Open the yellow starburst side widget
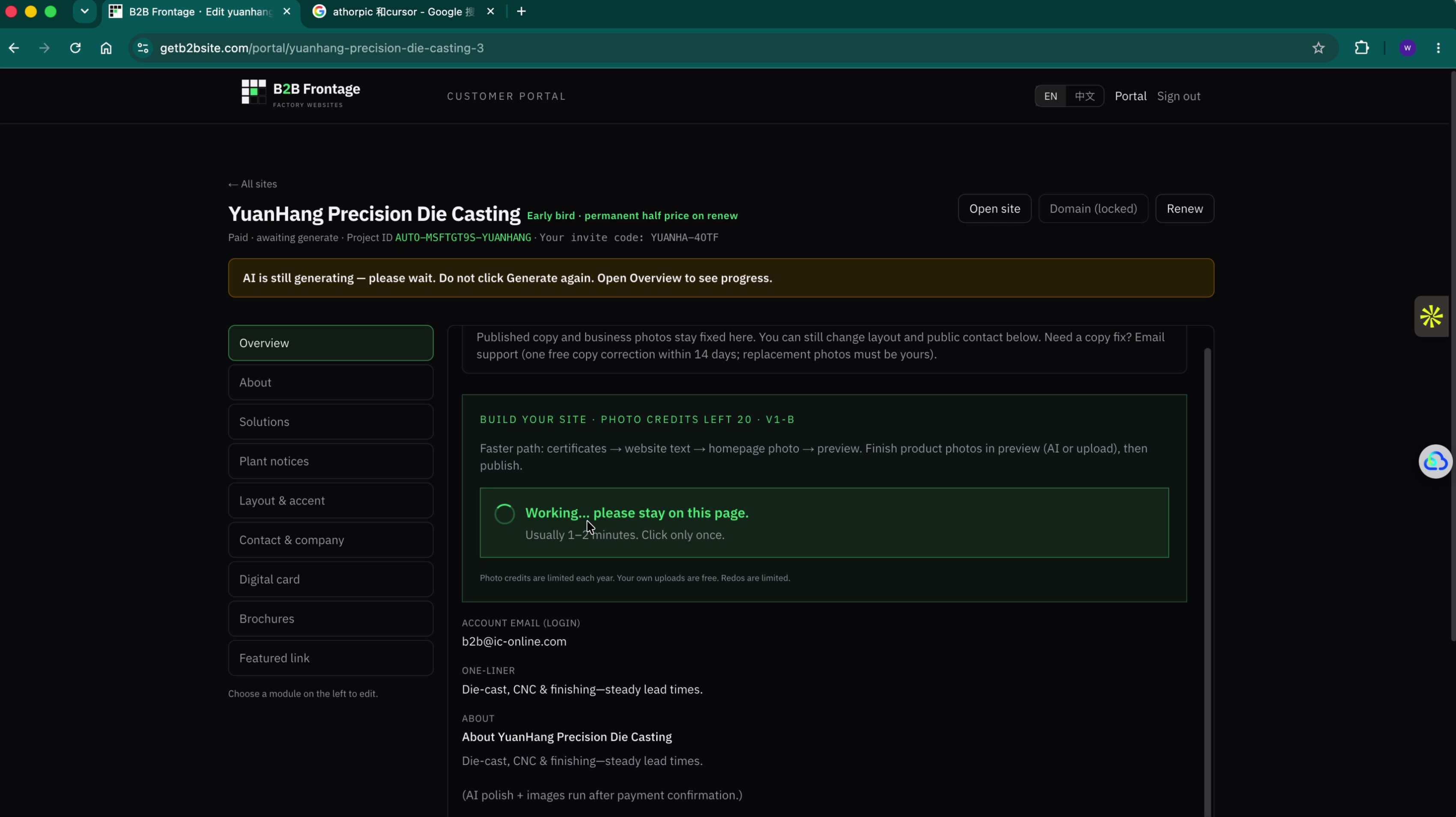 click(x=1432, y=316)
